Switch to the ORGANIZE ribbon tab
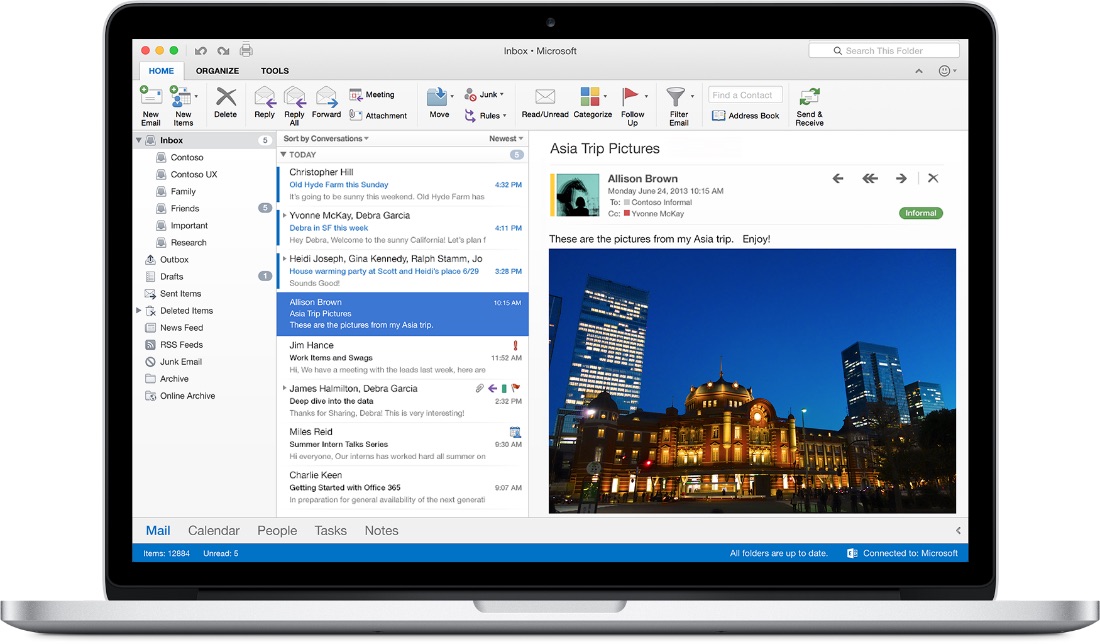Image resolution: width=1100 pixels, height=644 pixels. [217, 70]
